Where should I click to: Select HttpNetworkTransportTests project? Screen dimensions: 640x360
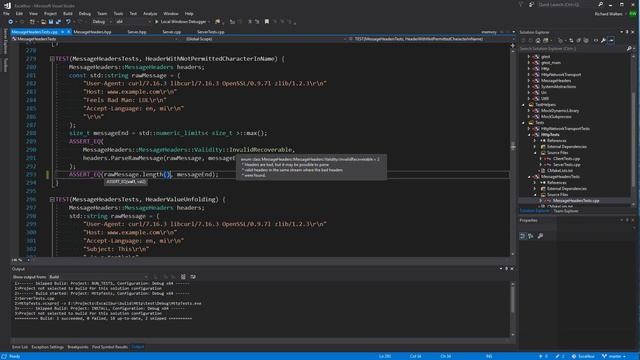pyautogui.click(x=565, y=129)
